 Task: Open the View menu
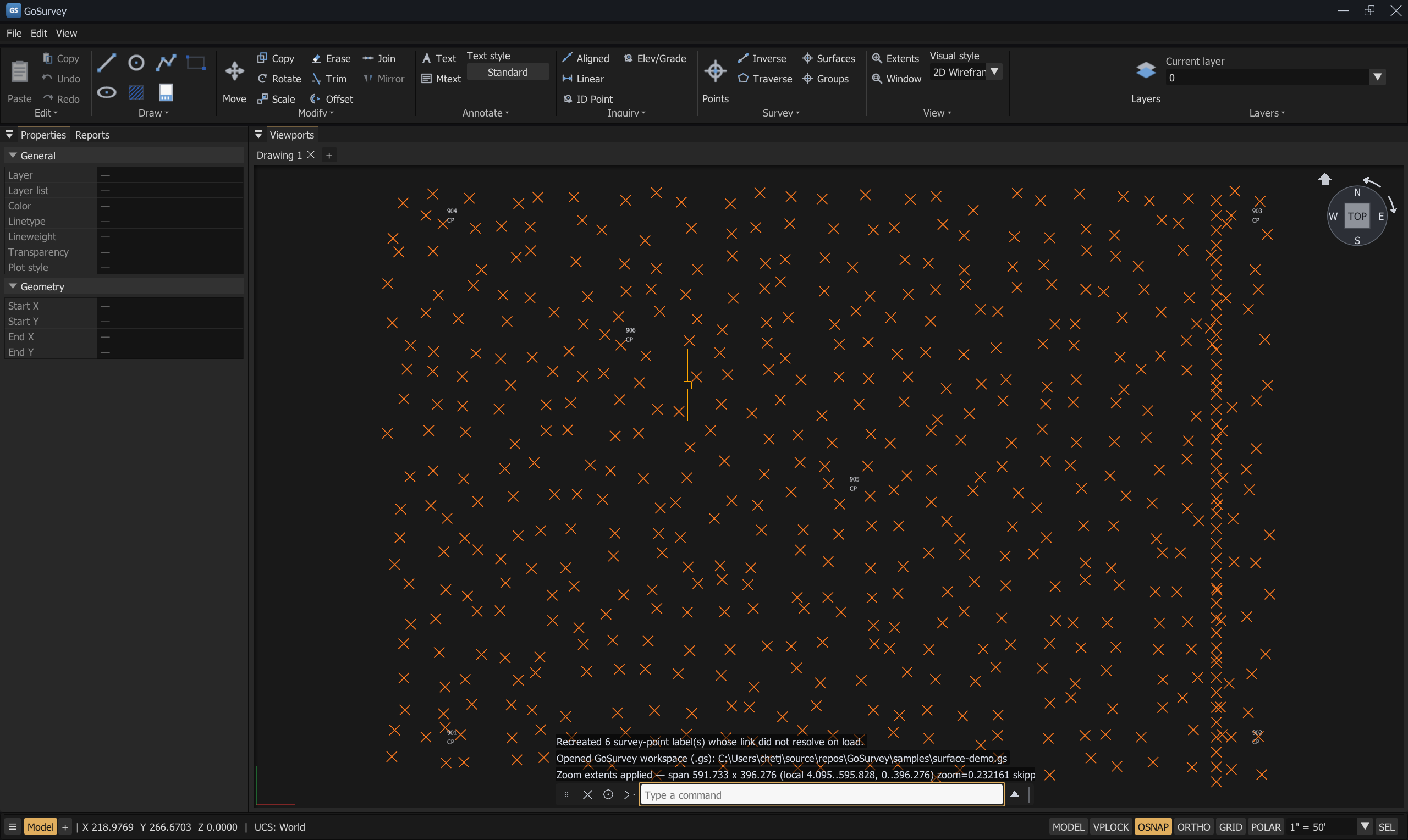[x=66, y=34]
